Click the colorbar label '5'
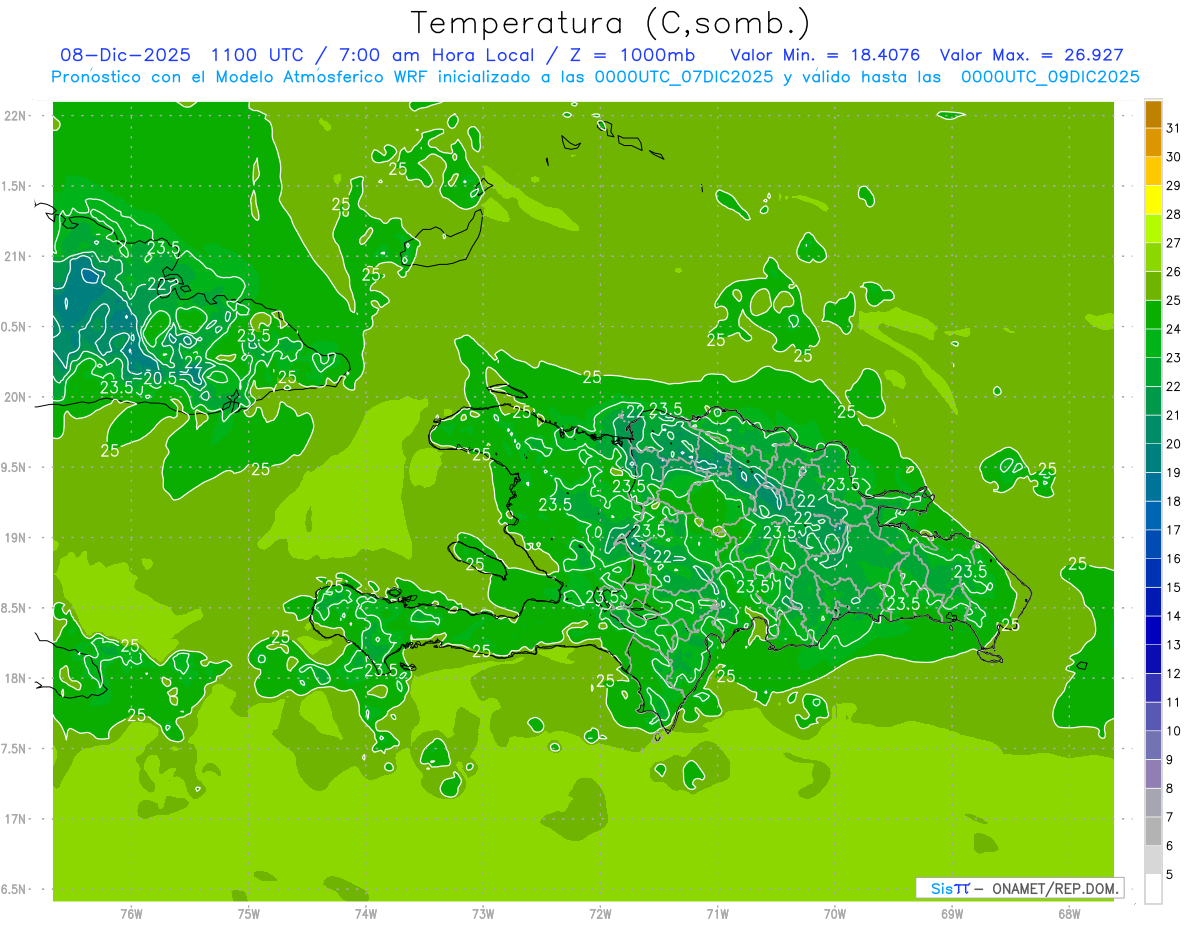Viewport: 1200px width, 927px height. pos(1170,874)
